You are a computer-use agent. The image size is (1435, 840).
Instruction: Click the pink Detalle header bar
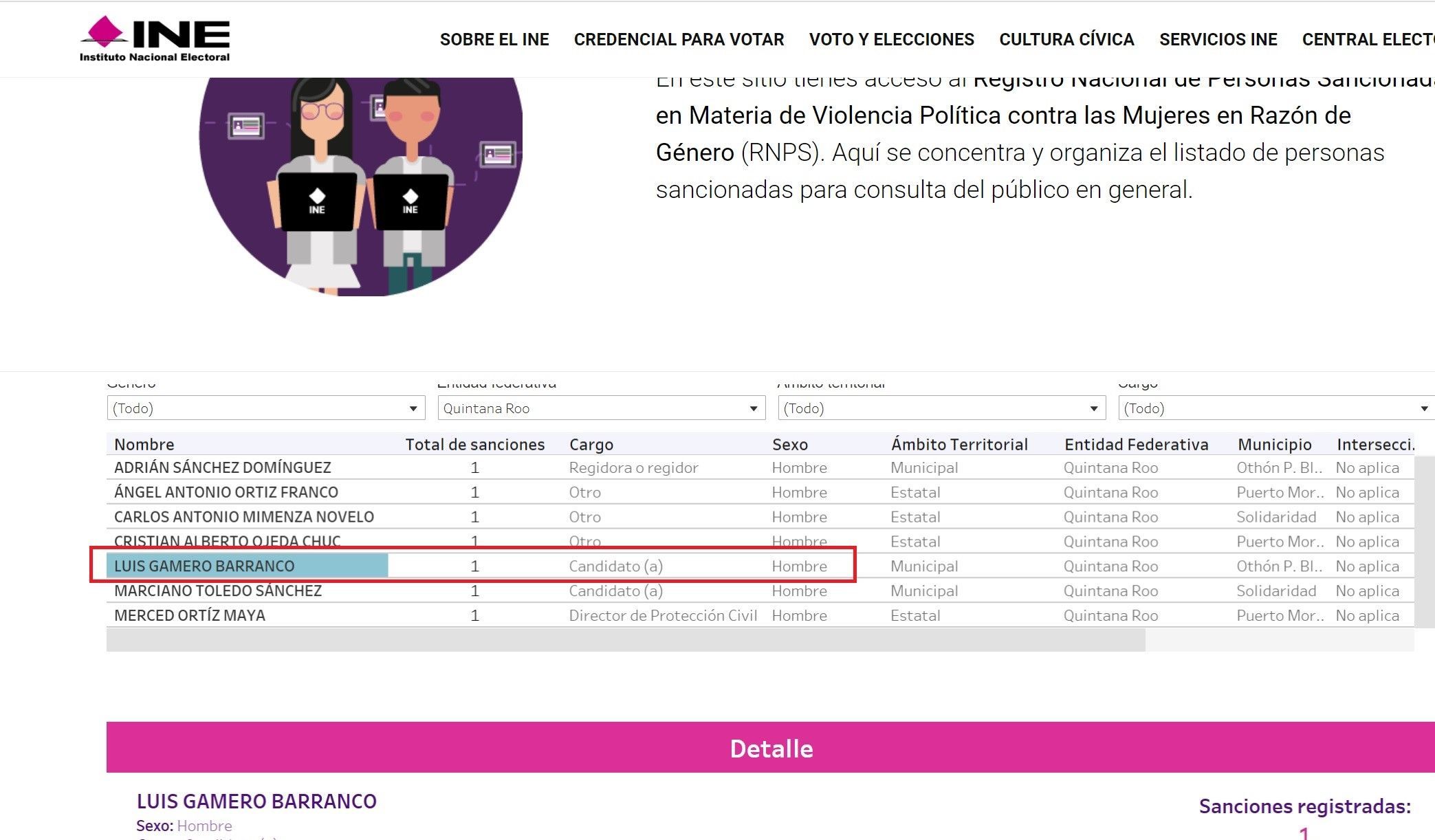(771, 747)
